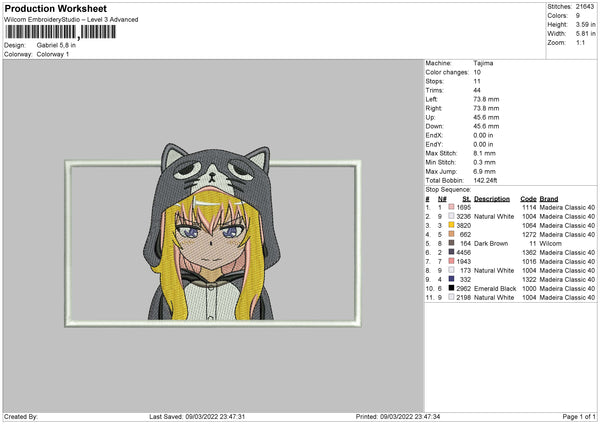
Task: Click the Colors count value 9
Action: (578, 16)
